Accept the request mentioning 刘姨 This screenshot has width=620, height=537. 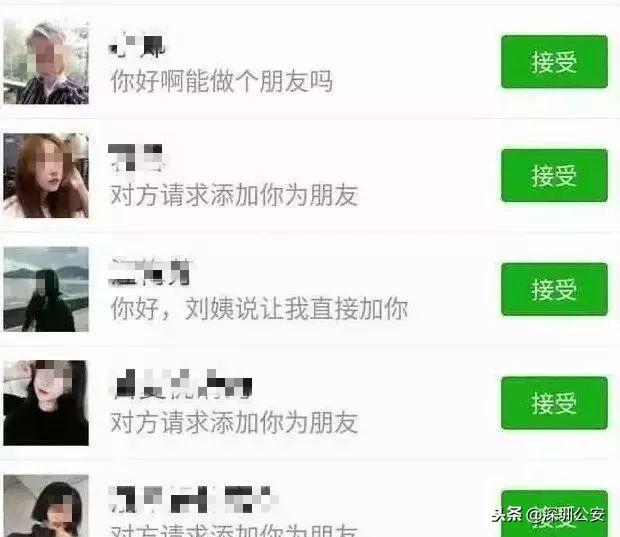[554, 289]
